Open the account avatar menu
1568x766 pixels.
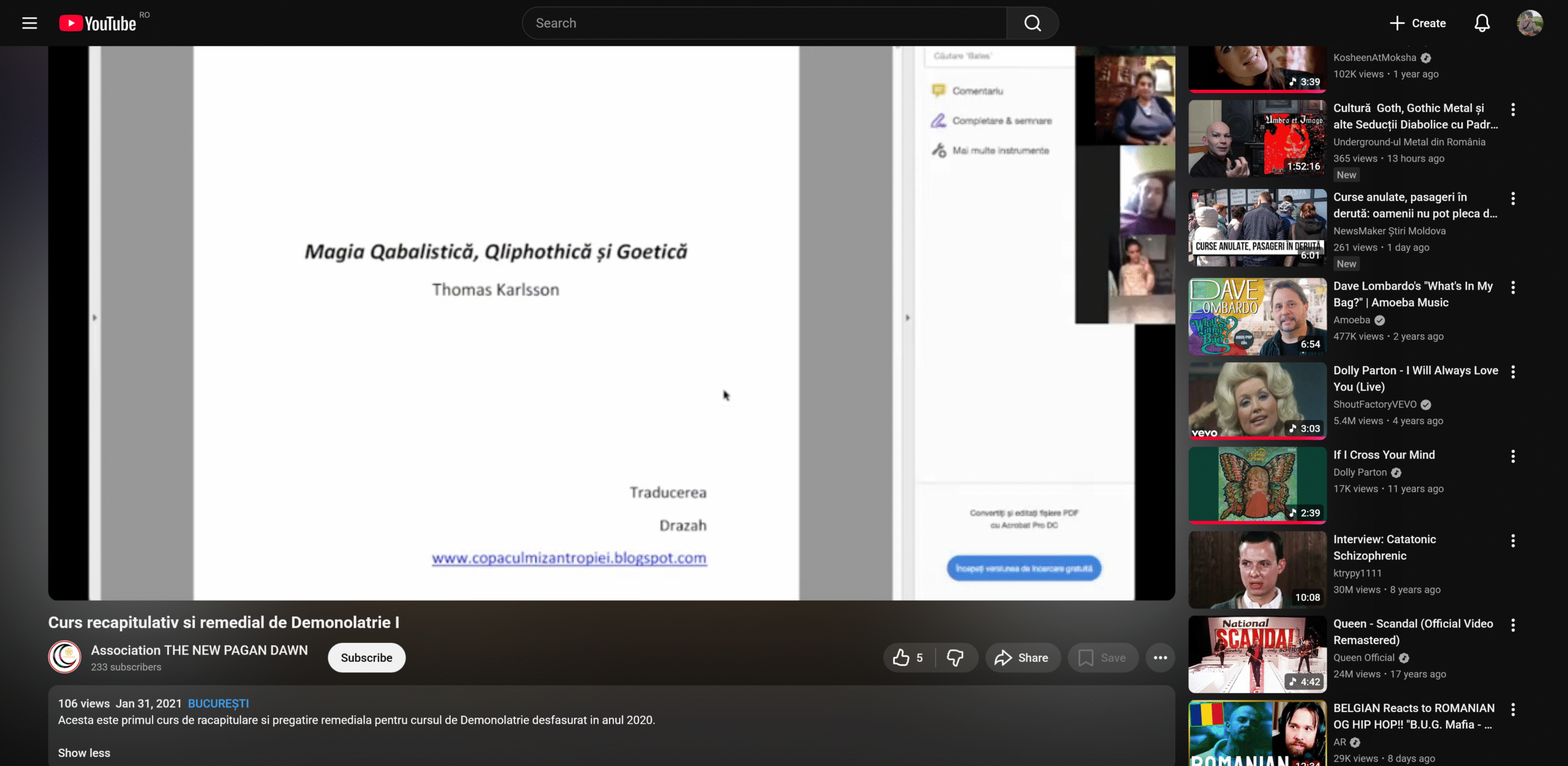1529,23
